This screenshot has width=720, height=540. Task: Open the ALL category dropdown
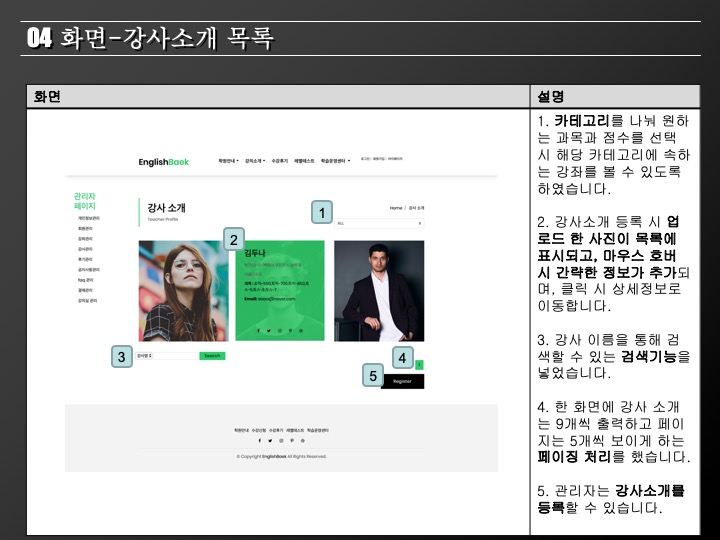(x=379, y=223)
